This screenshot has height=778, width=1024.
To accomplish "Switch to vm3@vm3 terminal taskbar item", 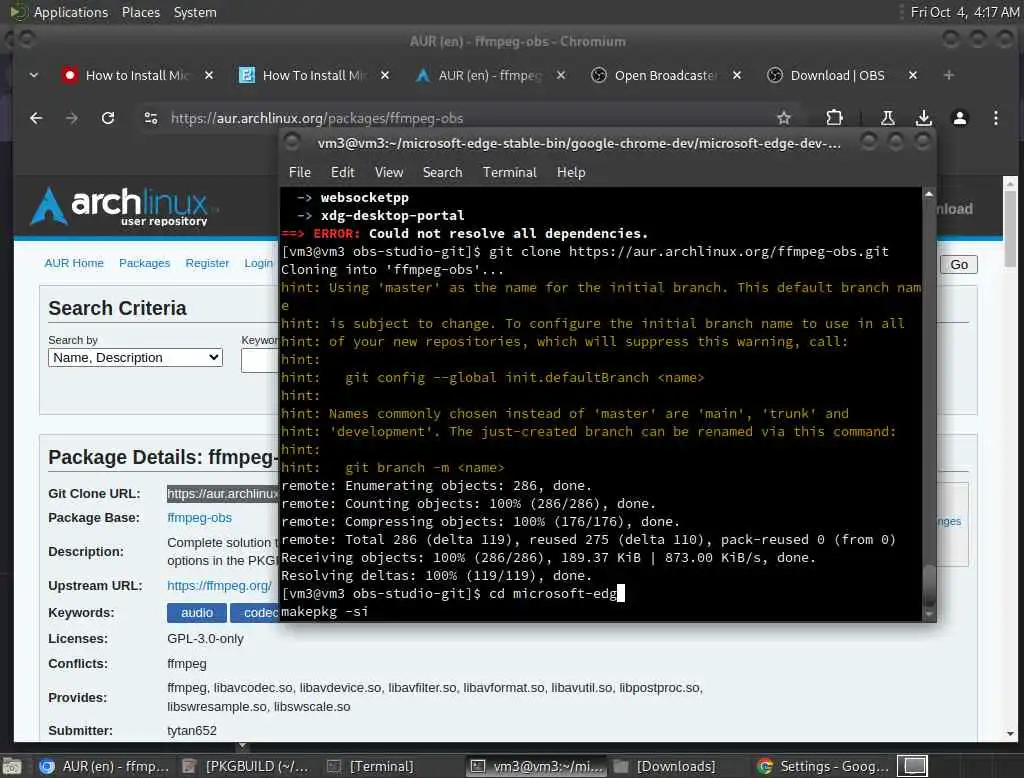I will point(537,766).
